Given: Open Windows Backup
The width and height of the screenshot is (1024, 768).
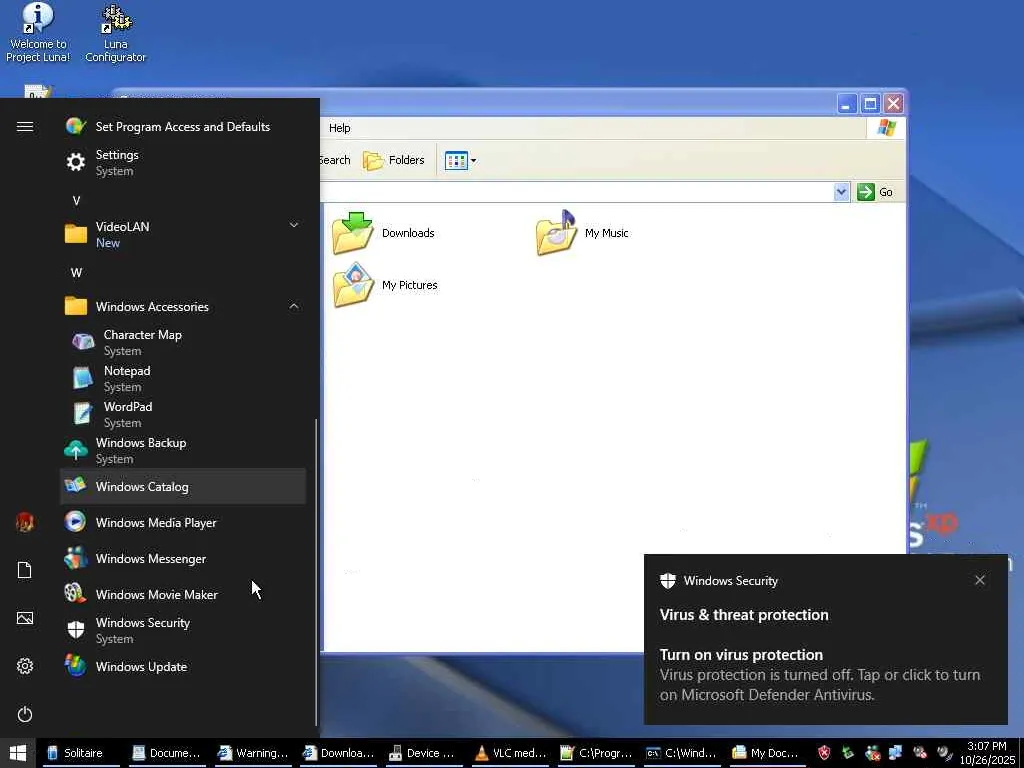Looking at the screenshot, I should [x=183, y=450].
